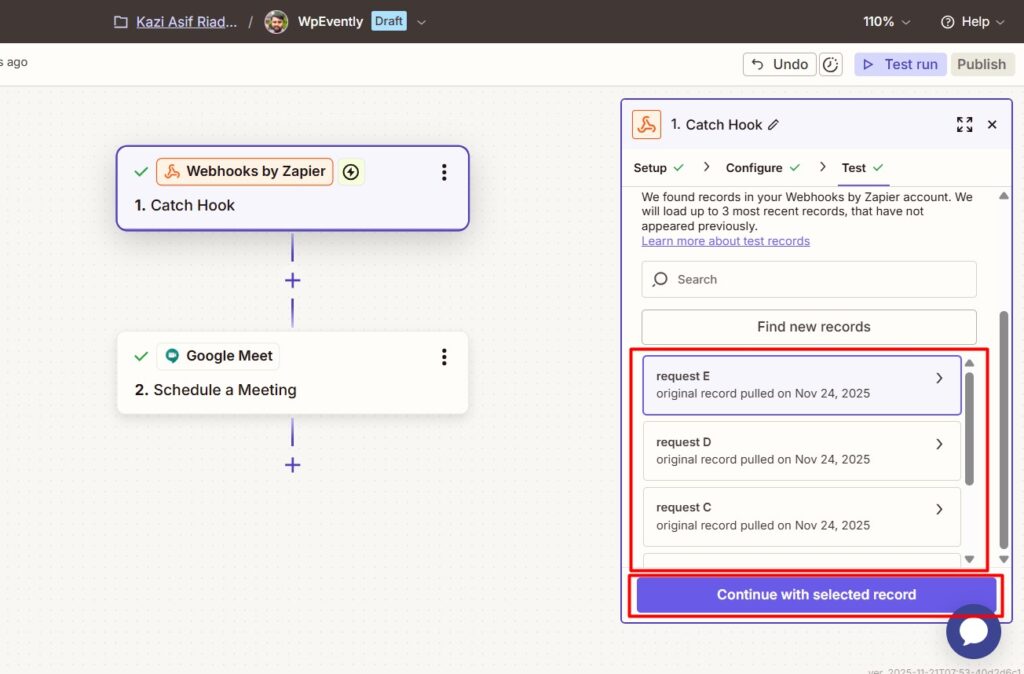
Task: Switch to the Setup tab
Action: click(x=652, y=167)
